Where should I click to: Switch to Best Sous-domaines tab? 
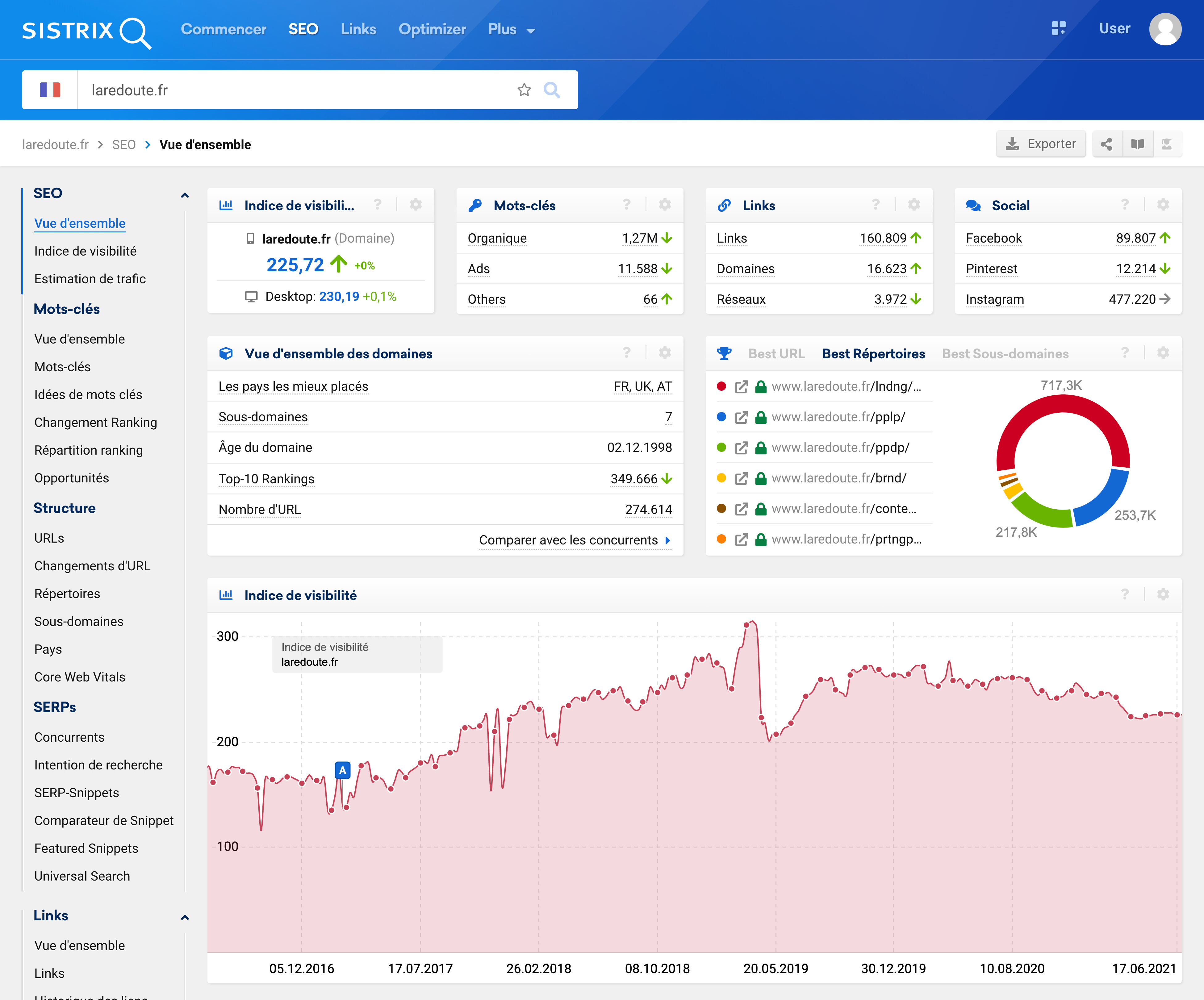[1005, 354]
